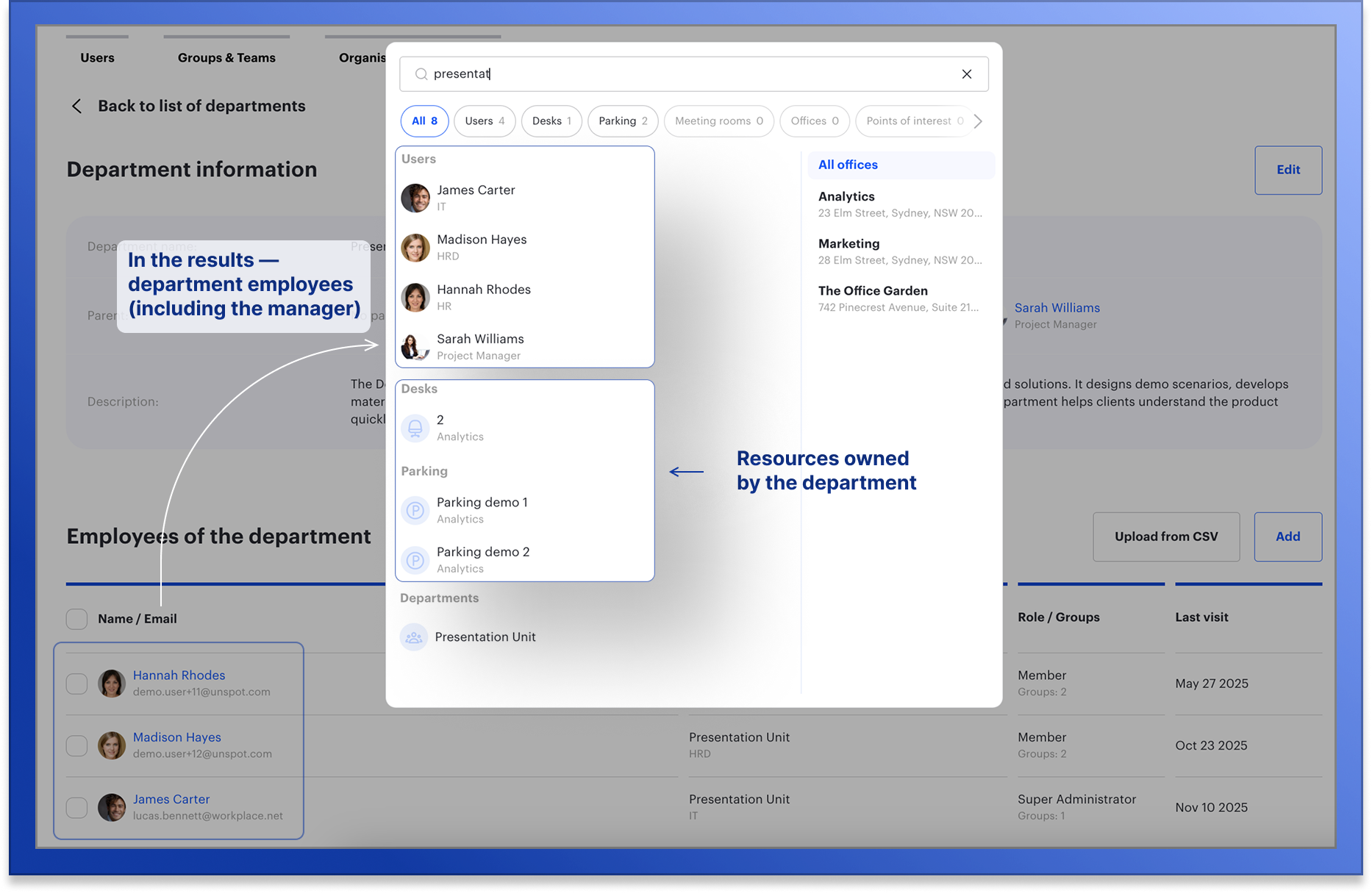This screenshot has height=893, width=1372.
Task: Click Sarah Williams' avatar in search results
Action: click(x=415, y=347)
